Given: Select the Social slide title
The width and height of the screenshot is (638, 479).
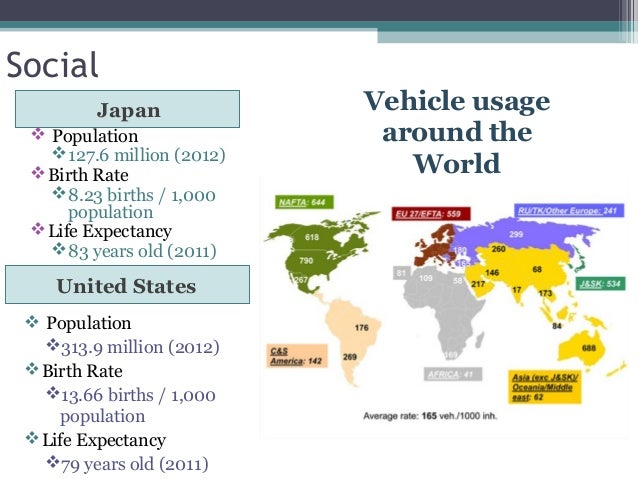Looking at the screenshot, I should tap(53, 66).
